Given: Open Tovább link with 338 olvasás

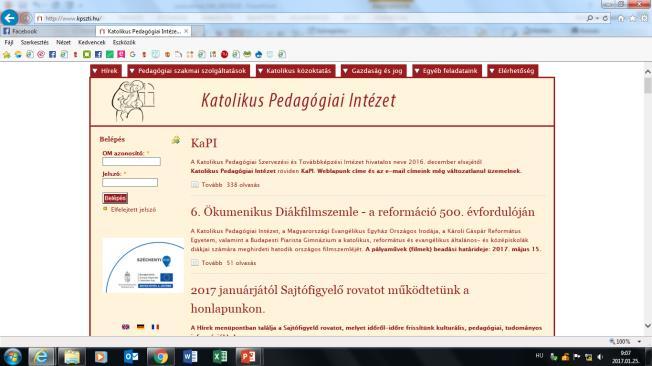Looking at the screenshot, I should pos(212,185).
